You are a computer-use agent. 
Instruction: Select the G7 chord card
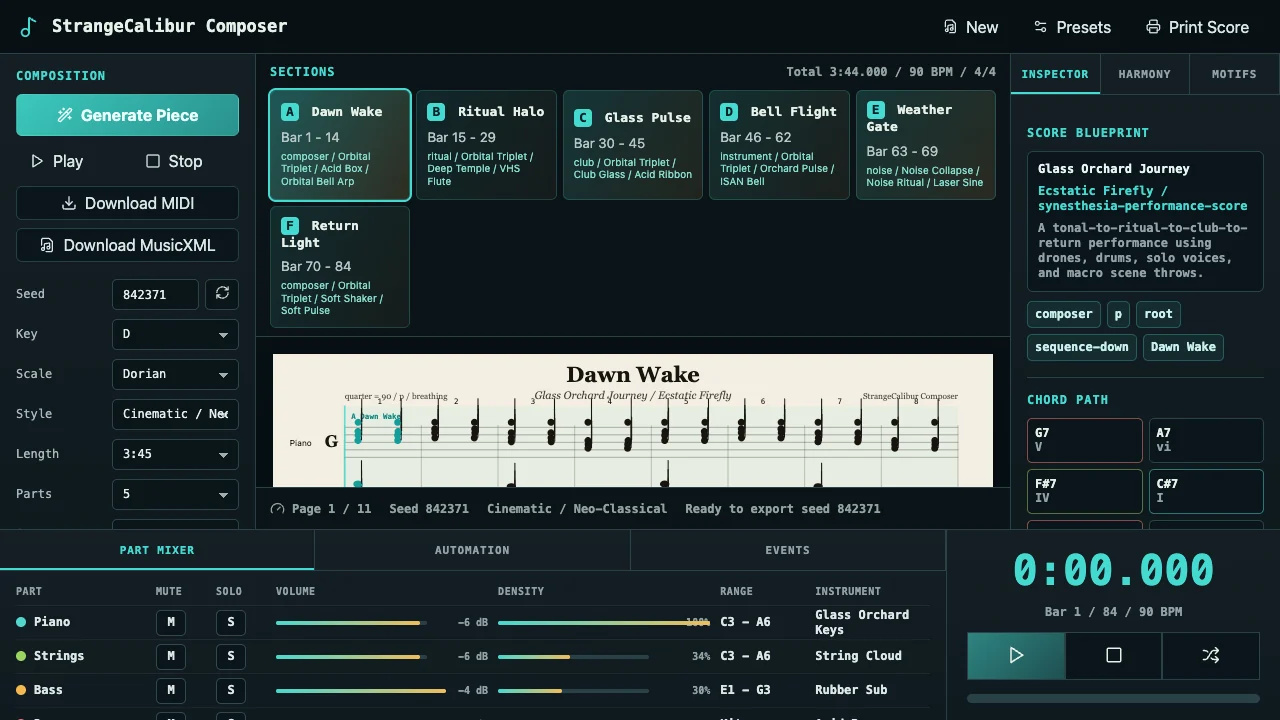click(x=1084, y=440)
